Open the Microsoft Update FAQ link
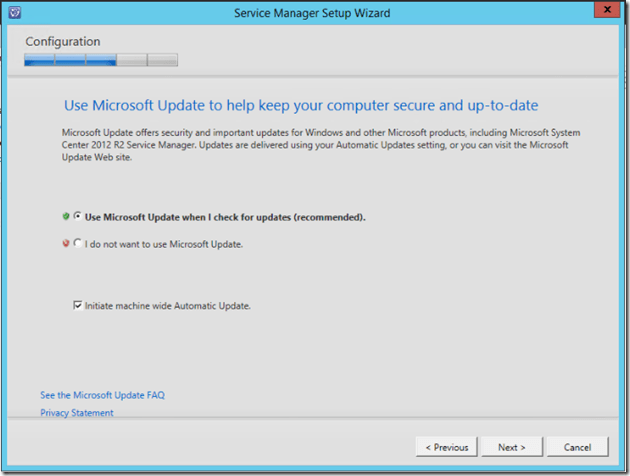The image size is (630, 476). (102, 395)
